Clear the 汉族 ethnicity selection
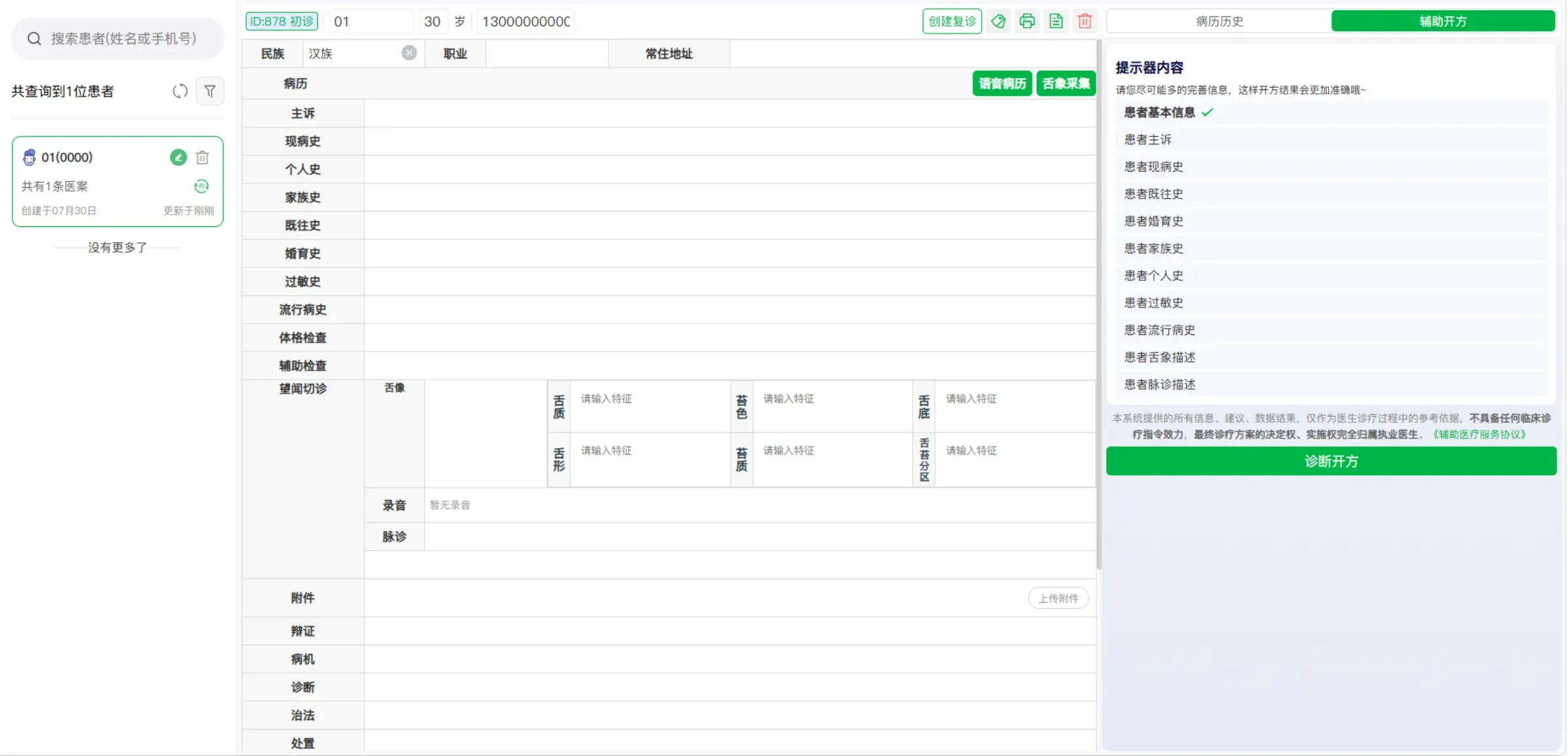Image resolution: width=1568 pixels, height=756 pixels. pyautogui.click(x=409, y=53)
